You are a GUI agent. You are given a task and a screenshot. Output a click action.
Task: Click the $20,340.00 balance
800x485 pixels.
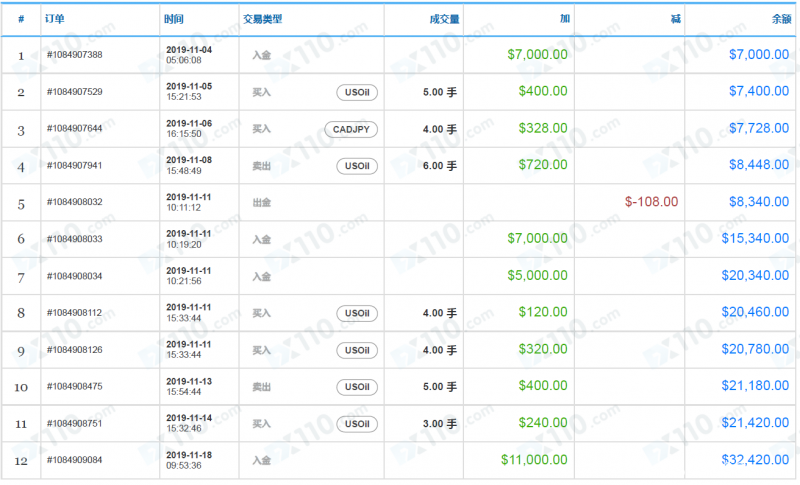point(755,275)
